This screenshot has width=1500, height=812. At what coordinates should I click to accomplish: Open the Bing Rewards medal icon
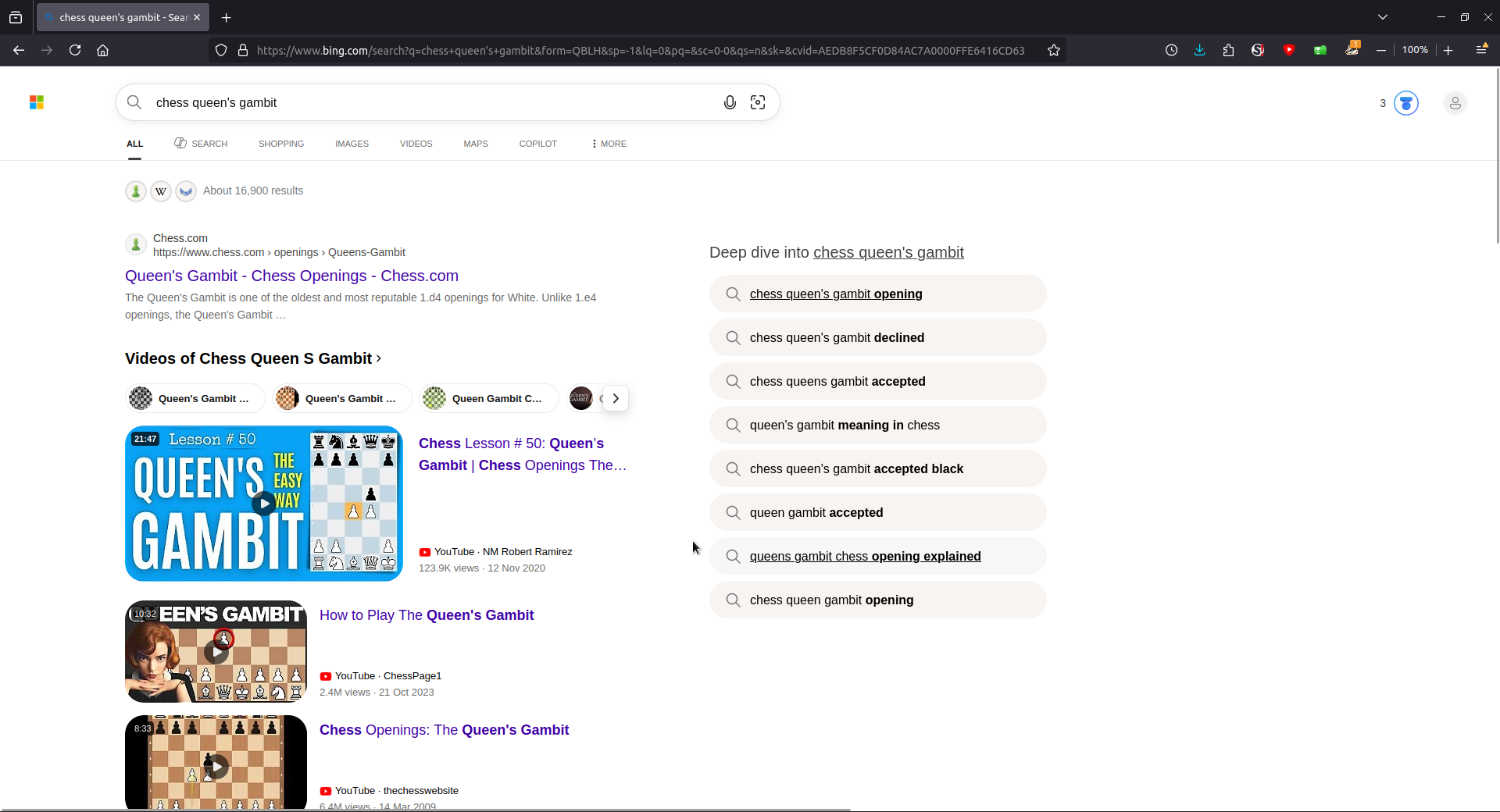[1406, 103]
